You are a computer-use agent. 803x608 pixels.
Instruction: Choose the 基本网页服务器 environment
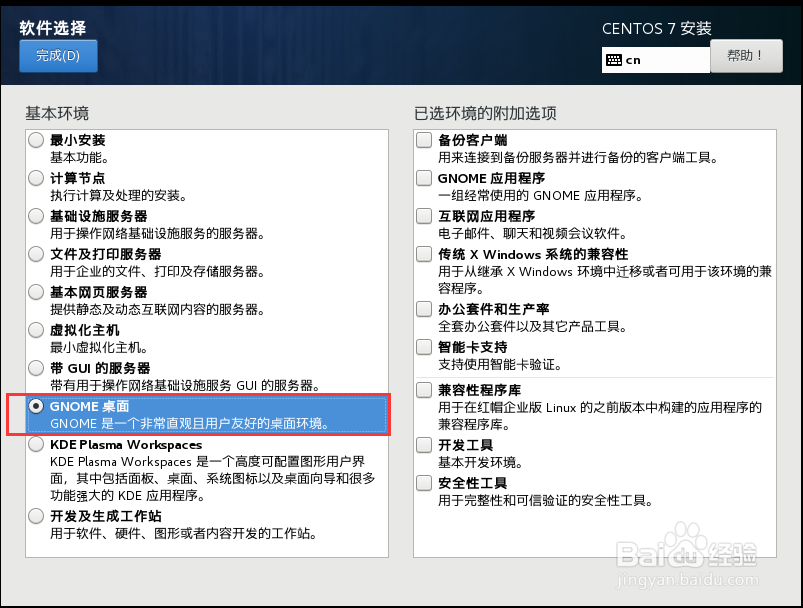35,292
